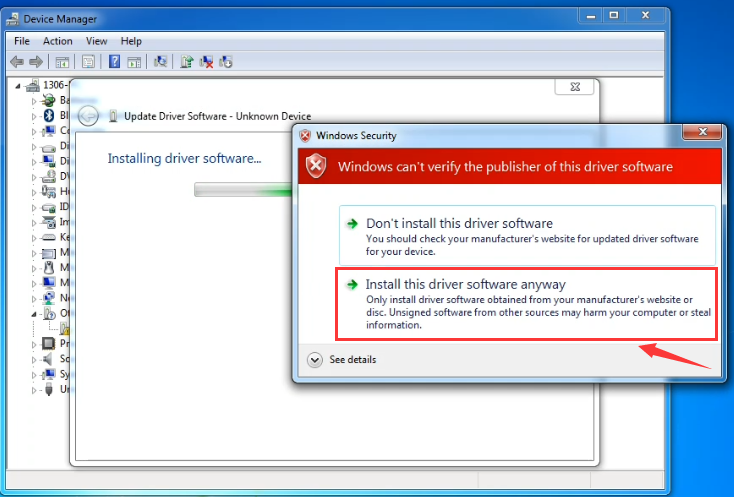Click the Back arrow in Device Manager toolbar
The image size is (734, 497).
[16, 62]
